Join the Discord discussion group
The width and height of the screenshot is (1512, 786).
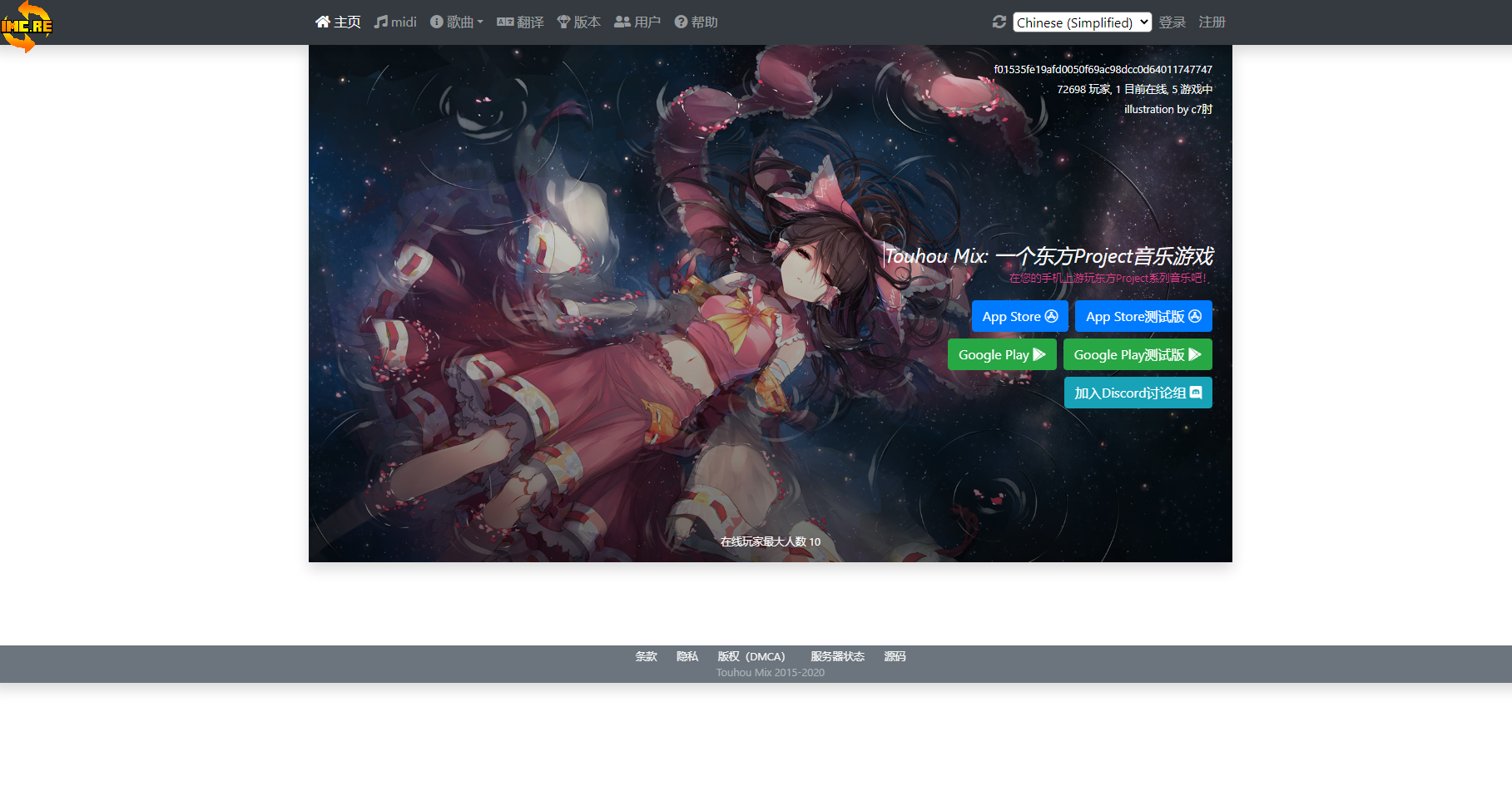[x=1138, y=393]
